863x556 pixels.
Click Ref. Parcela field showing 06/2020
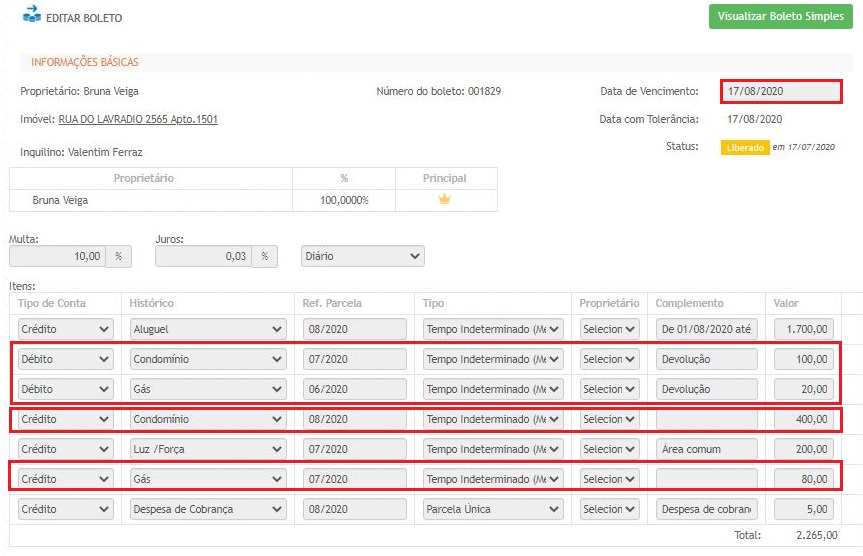(x=354, y=389)
